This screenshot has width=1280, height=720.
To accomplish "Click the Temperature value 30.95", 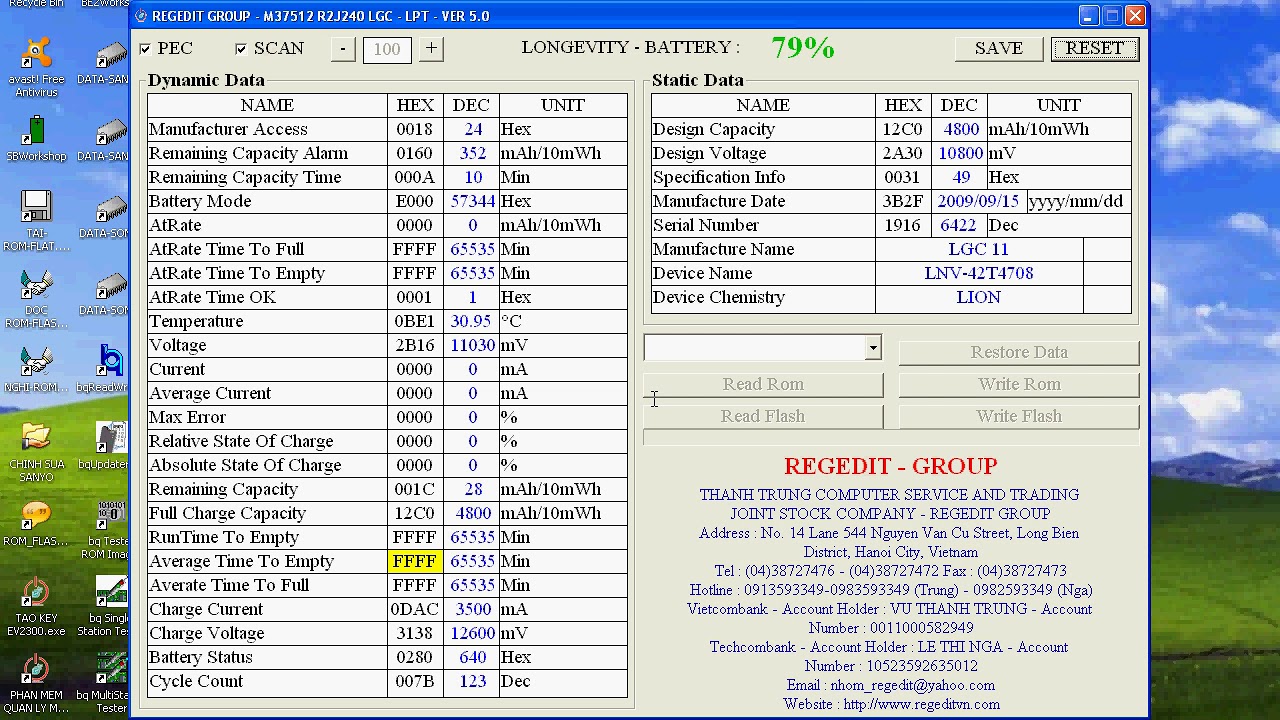I will pyautogui.click(x=471, y=321).
